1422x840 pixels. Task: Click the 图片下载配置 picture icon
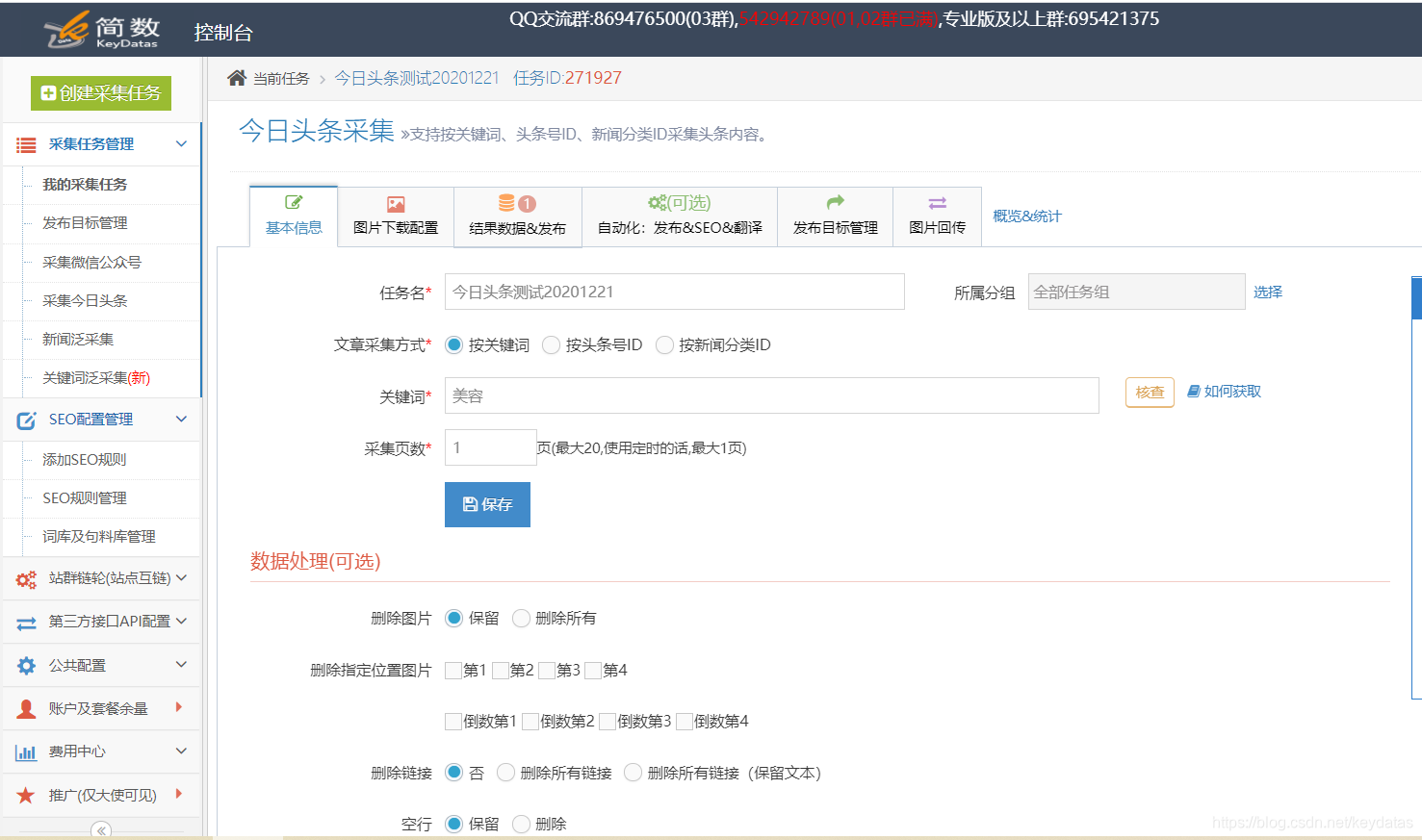396,204
